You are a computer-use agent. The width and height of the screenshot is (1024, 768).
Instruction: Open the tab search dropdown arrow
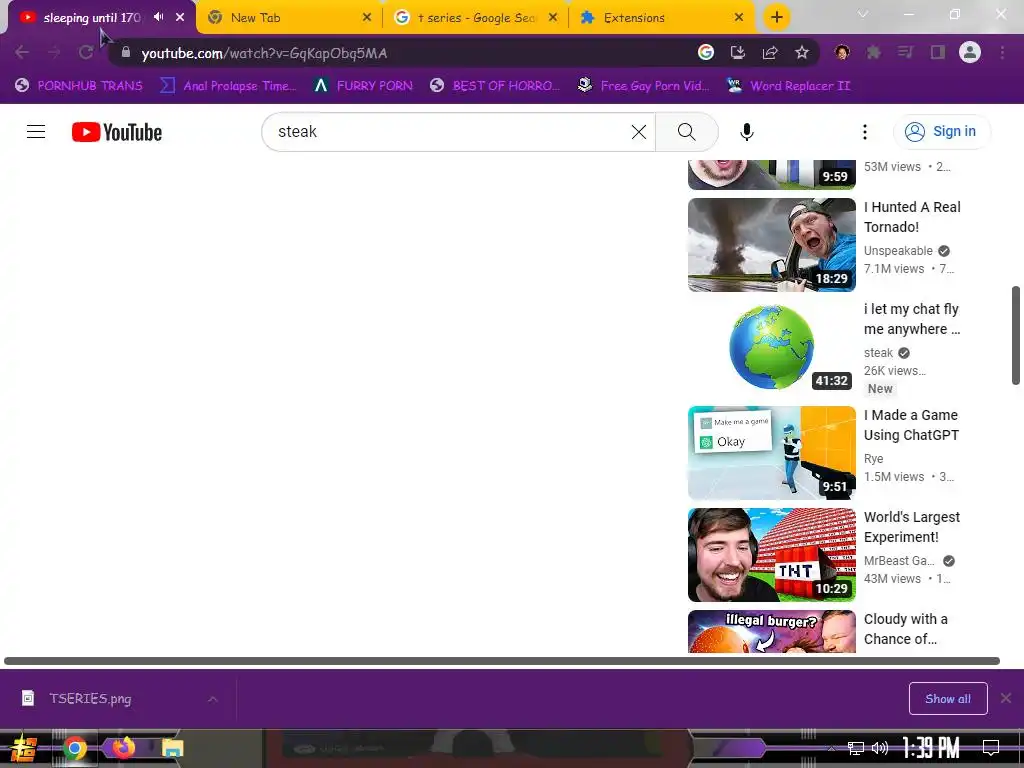click(863, 14)
